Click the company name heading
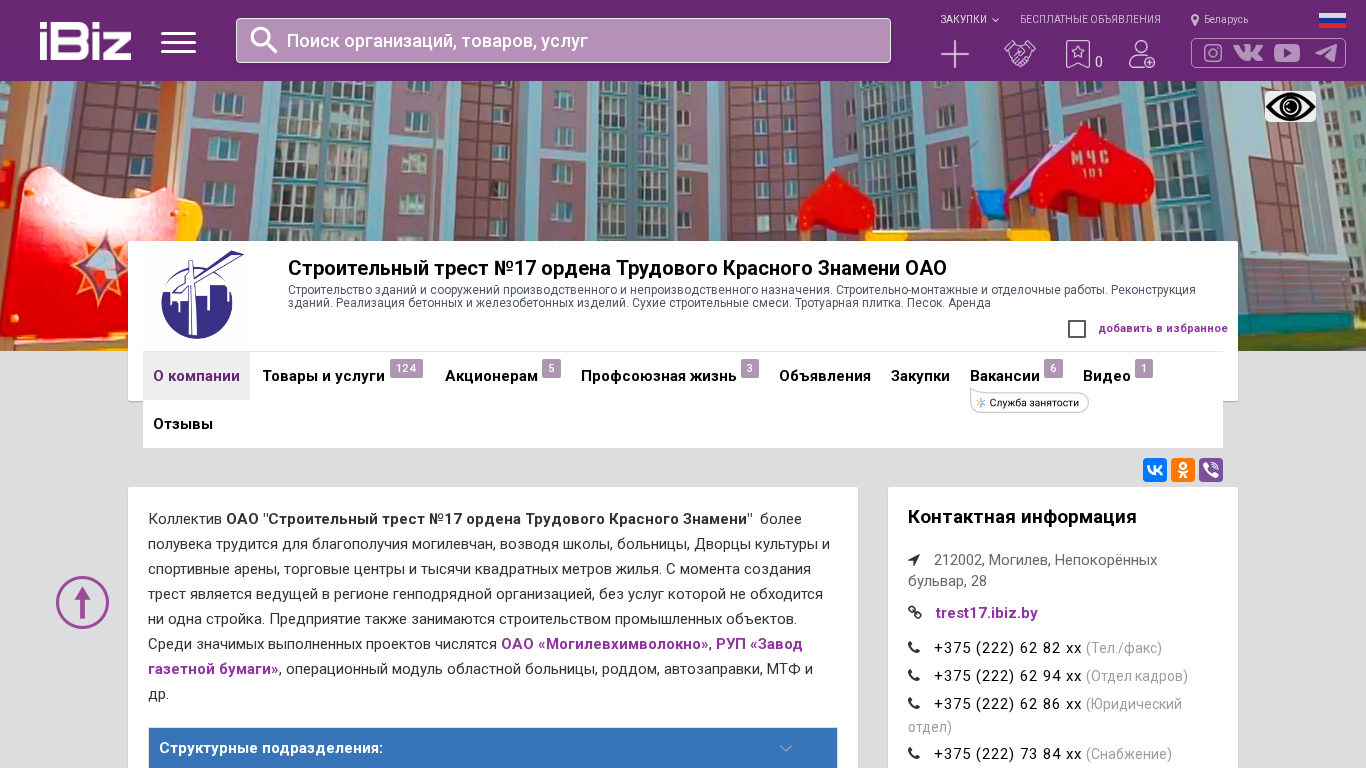Viewport: 1366px width, 768px height. (x=617, y=268)
